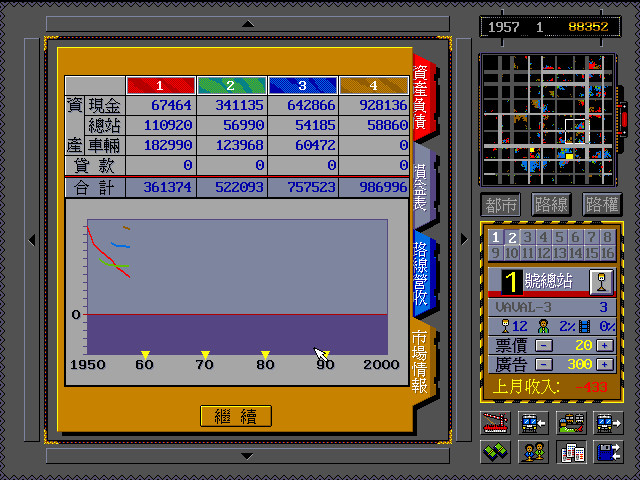Click the bus with right arrow icon
Image resolution: width=640 pixels, height=480 pixels.
pyautogui.click(x=608, y=422)
